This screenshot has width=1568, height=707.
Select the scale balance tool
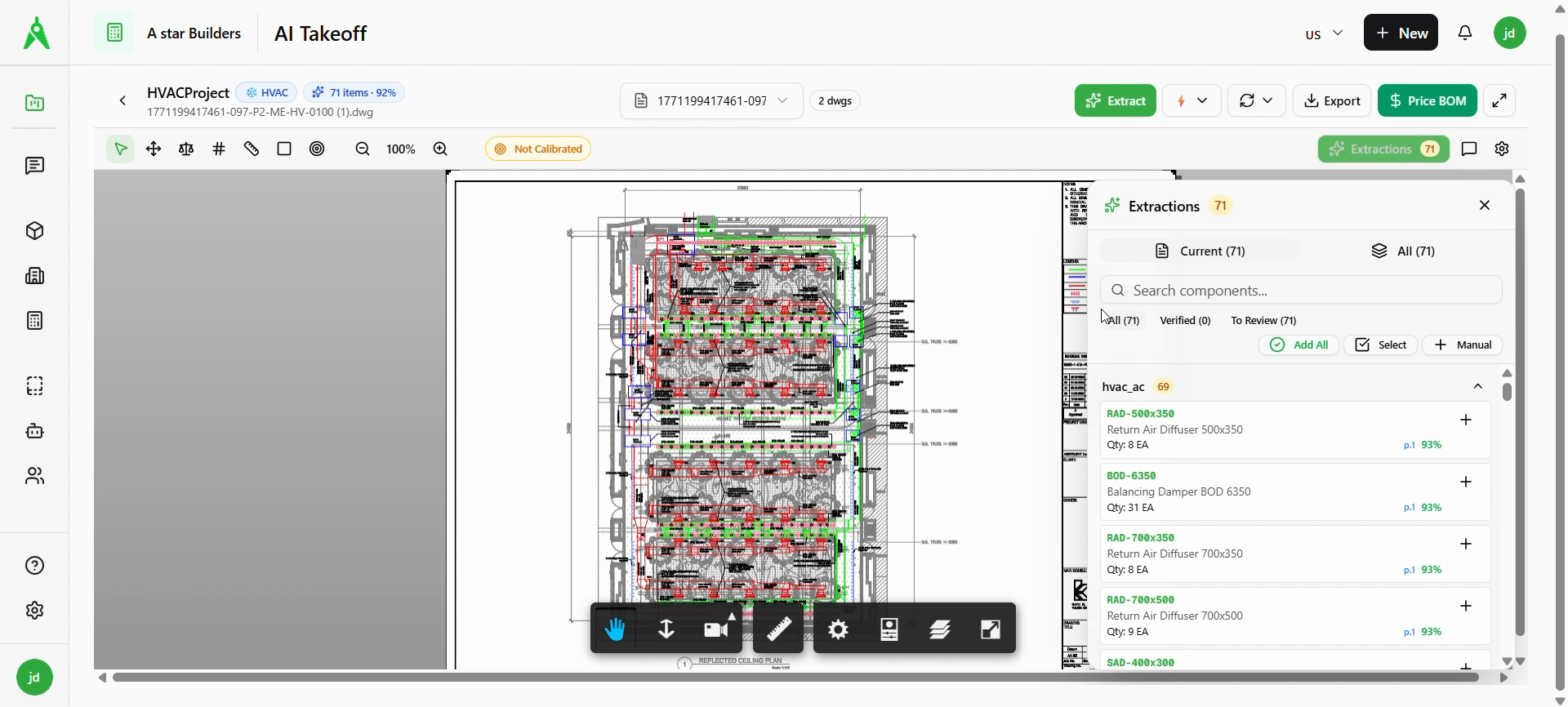pyautogui.click(x=186, y=149)
